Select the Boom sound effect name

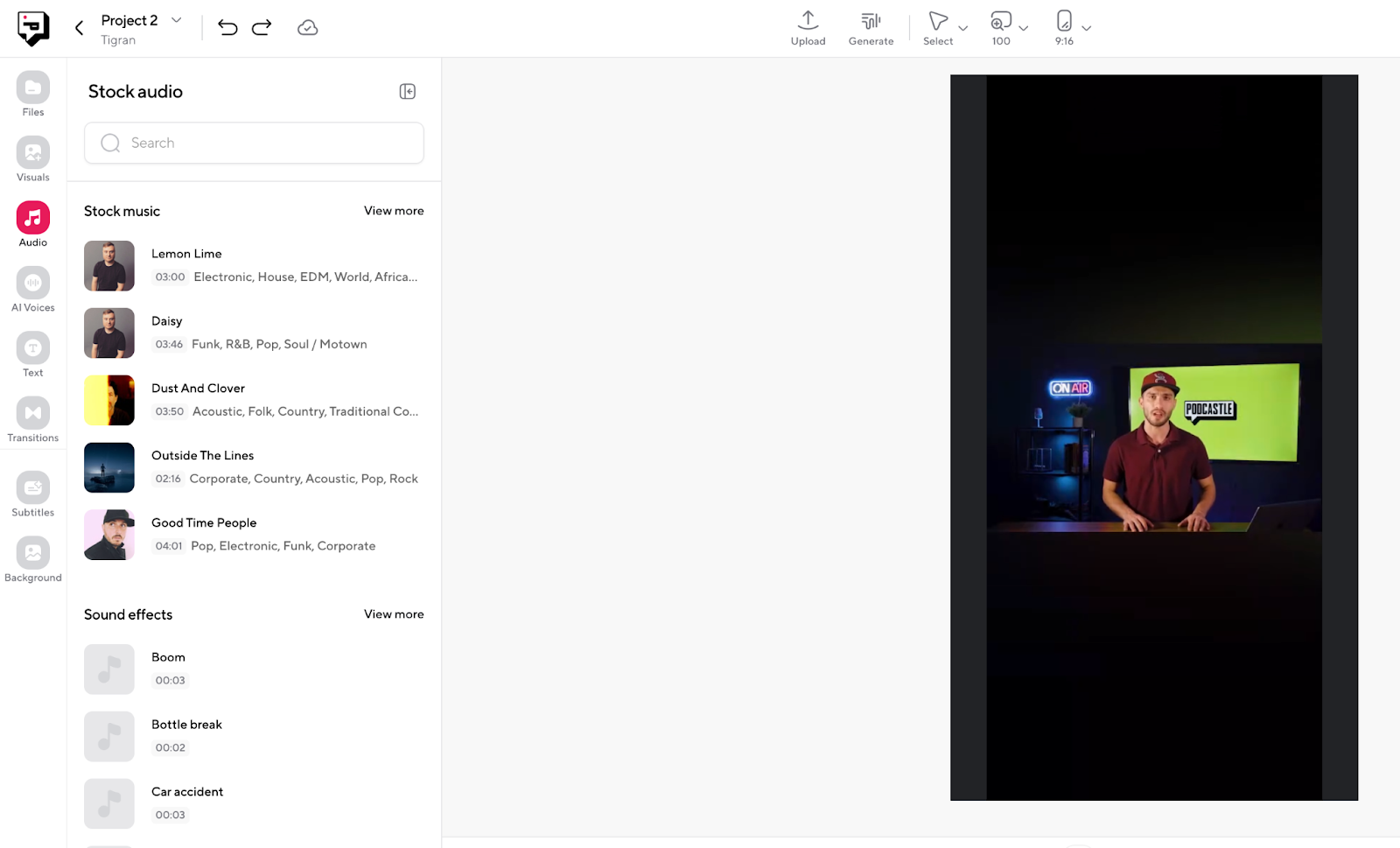click(x=168, y=657)
